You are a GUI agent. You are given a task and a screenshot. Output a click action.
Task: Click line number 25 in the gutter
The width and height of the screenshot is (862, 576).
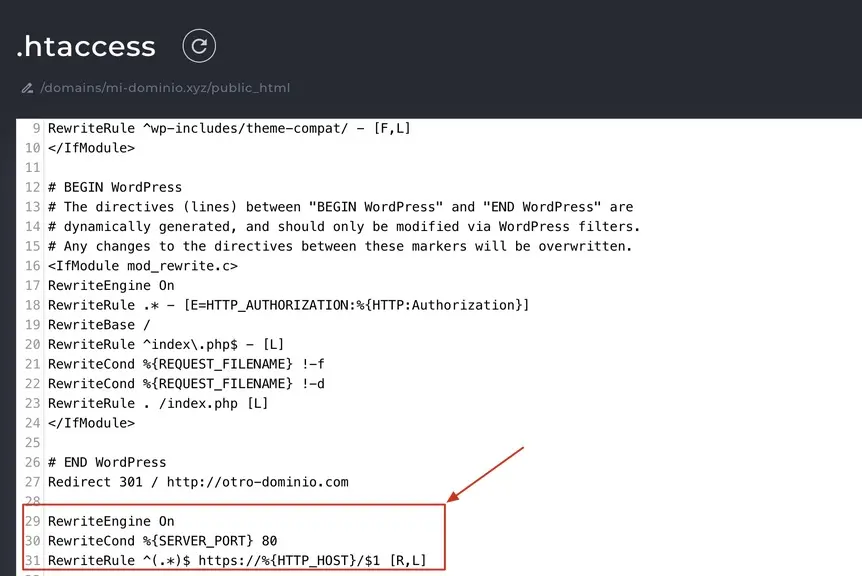point(32,443)
